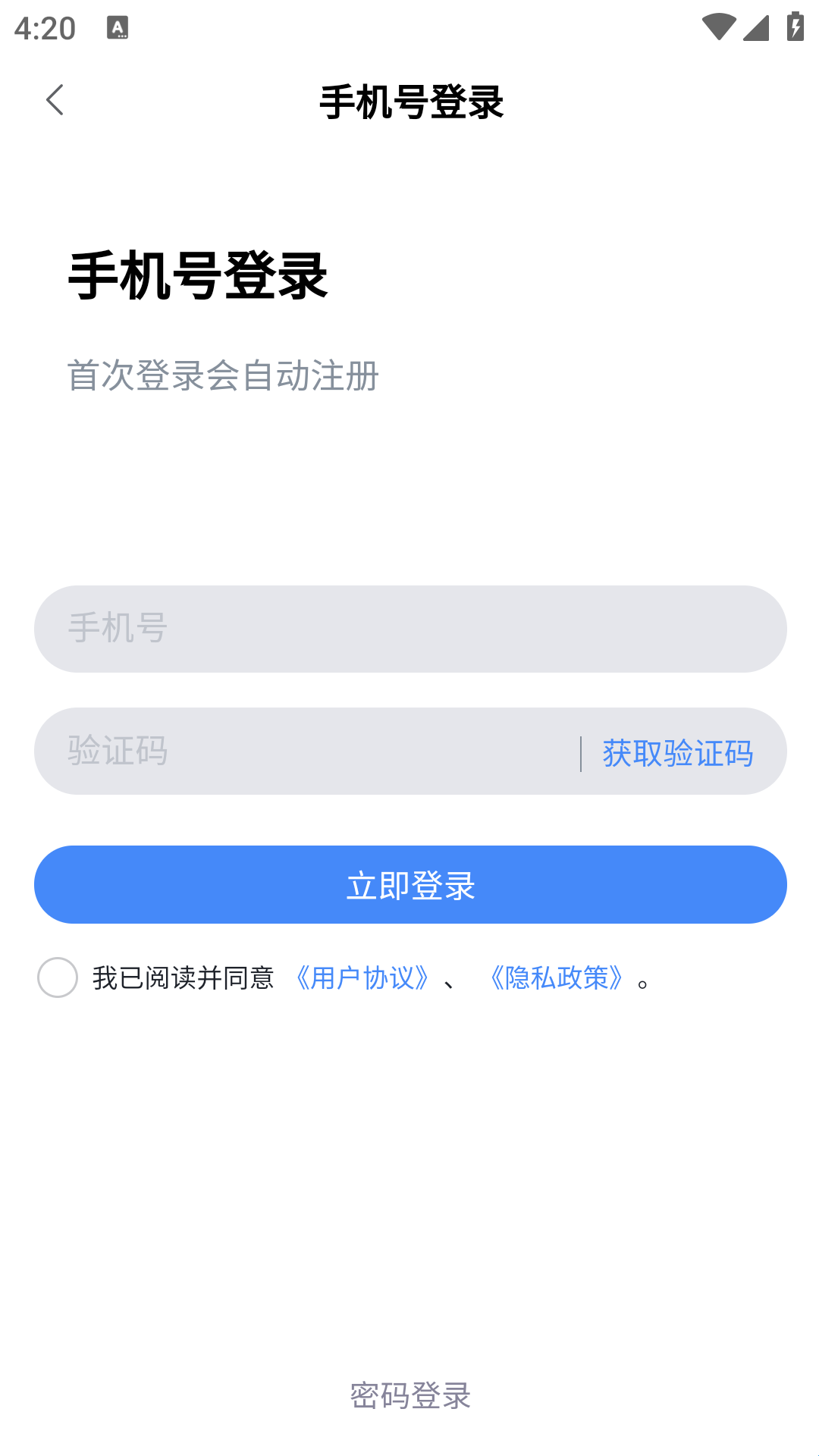Tap 获取验证码 to request a code

678,753
